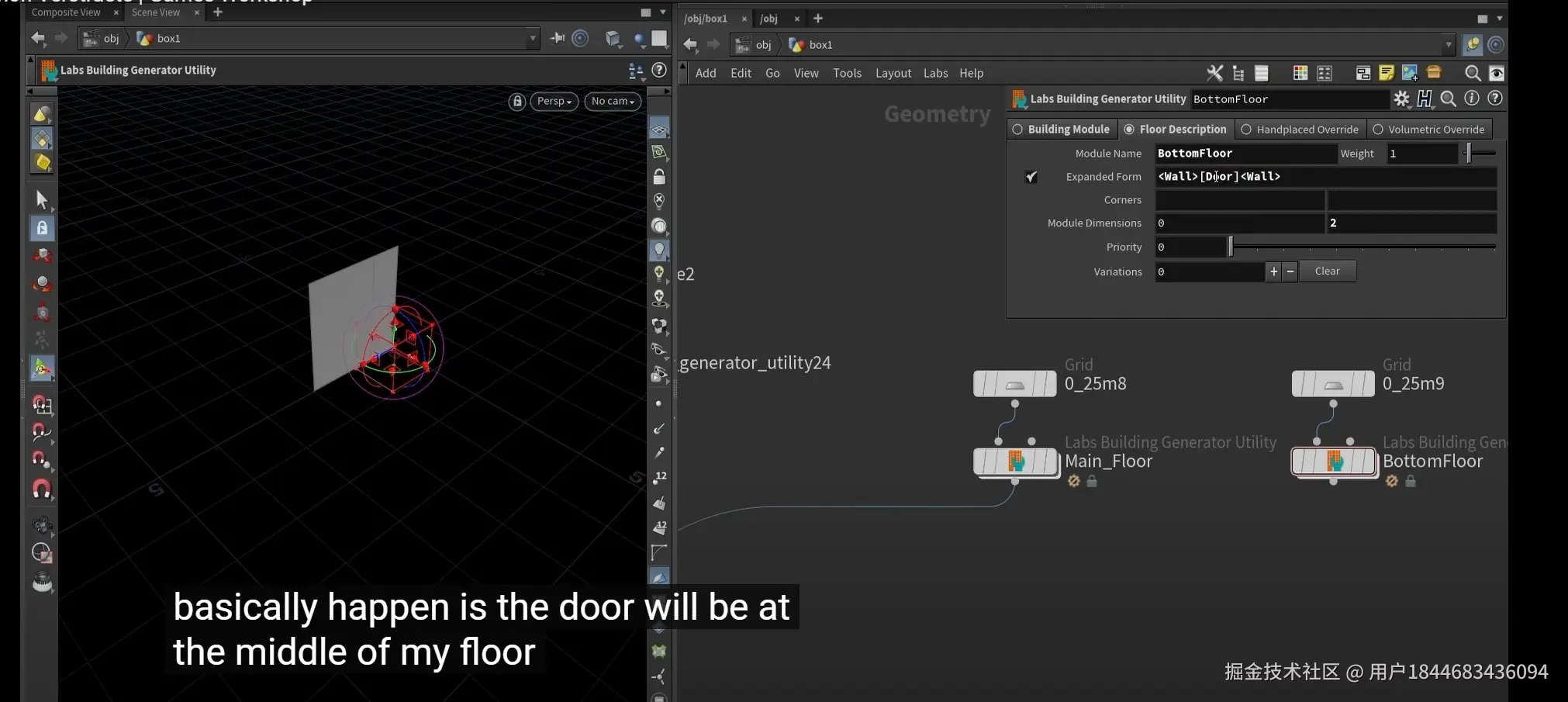
Task: Open node help in parameter pane
Action: tap(1495, 99)
